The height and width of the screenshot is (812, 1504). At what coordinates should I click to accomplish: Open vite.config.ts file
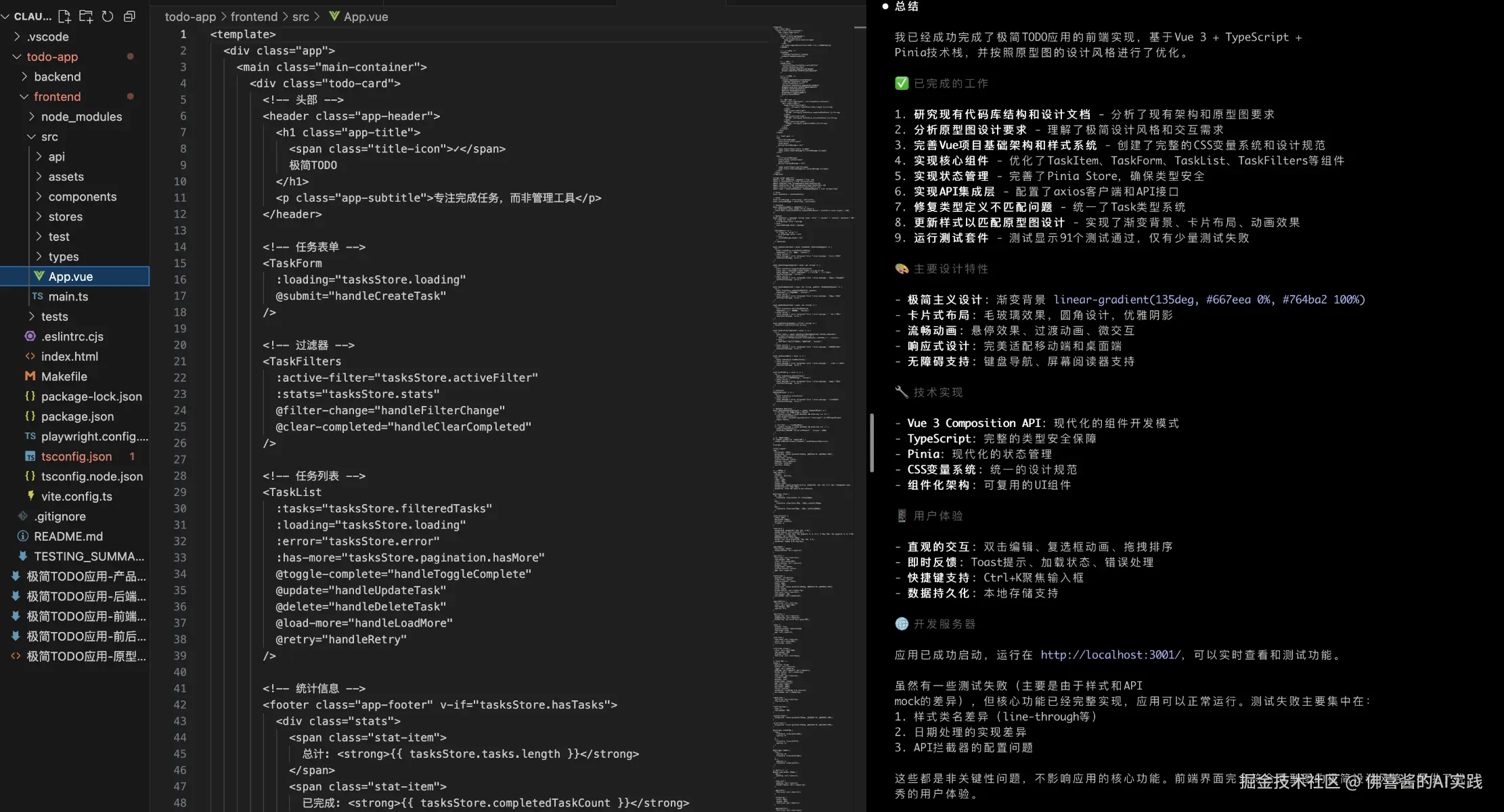pos(76,497)
